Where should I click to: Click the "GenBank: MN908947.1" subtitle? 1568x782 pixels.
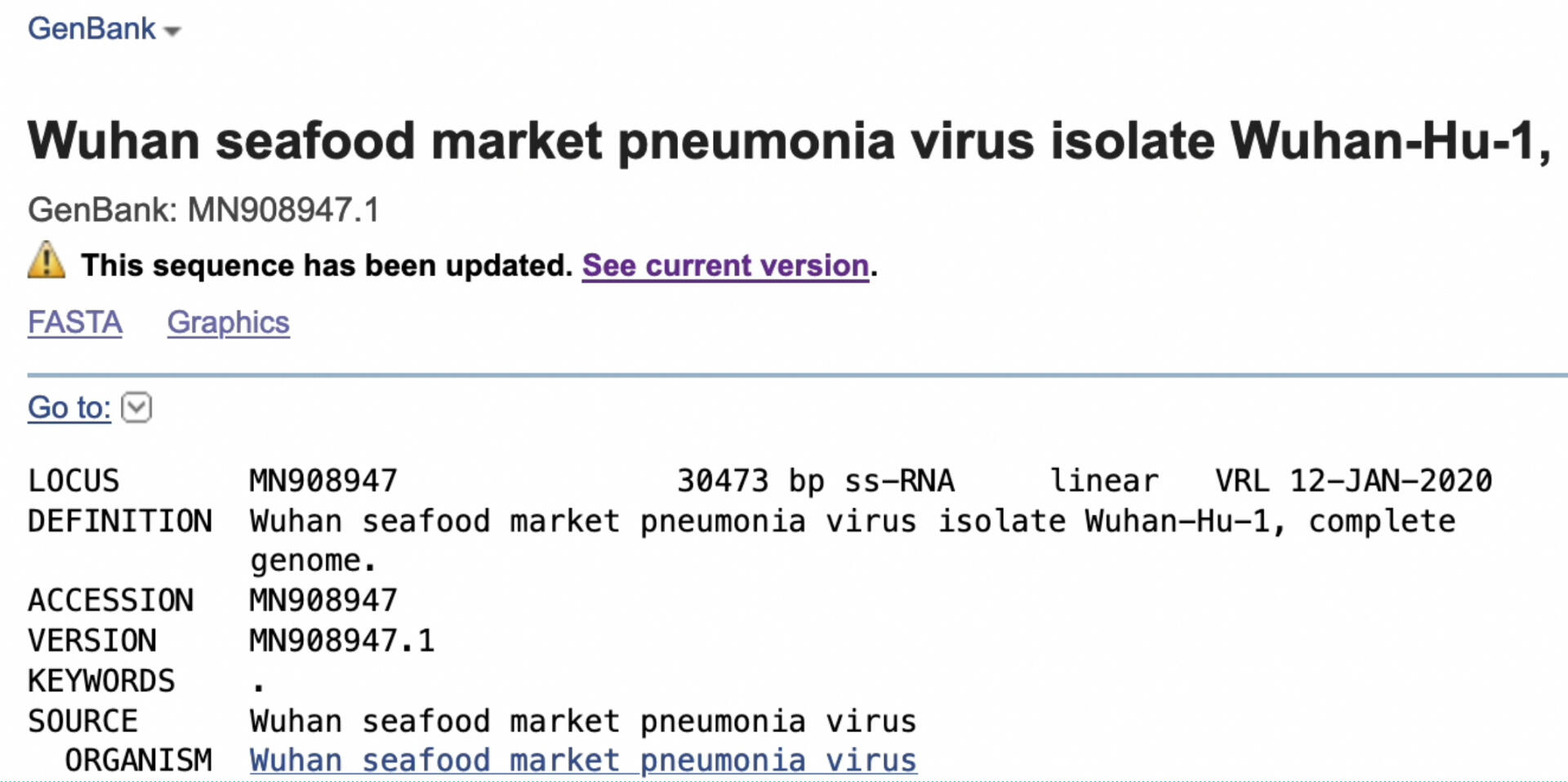pos(203,210)
